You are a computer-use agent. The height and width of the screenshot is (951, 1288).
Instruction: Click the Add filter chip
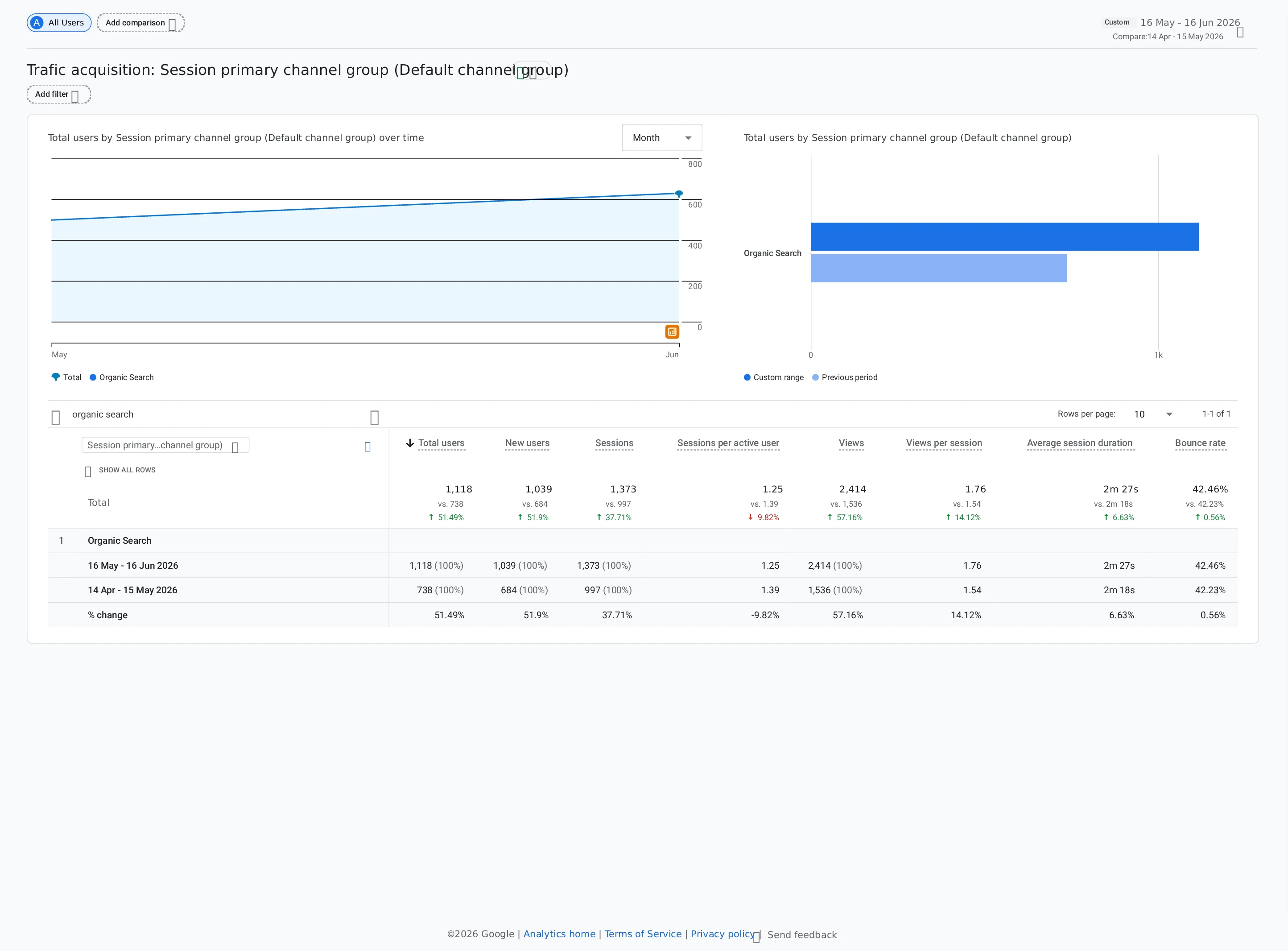pyautogui.click(x=59, y=95)
